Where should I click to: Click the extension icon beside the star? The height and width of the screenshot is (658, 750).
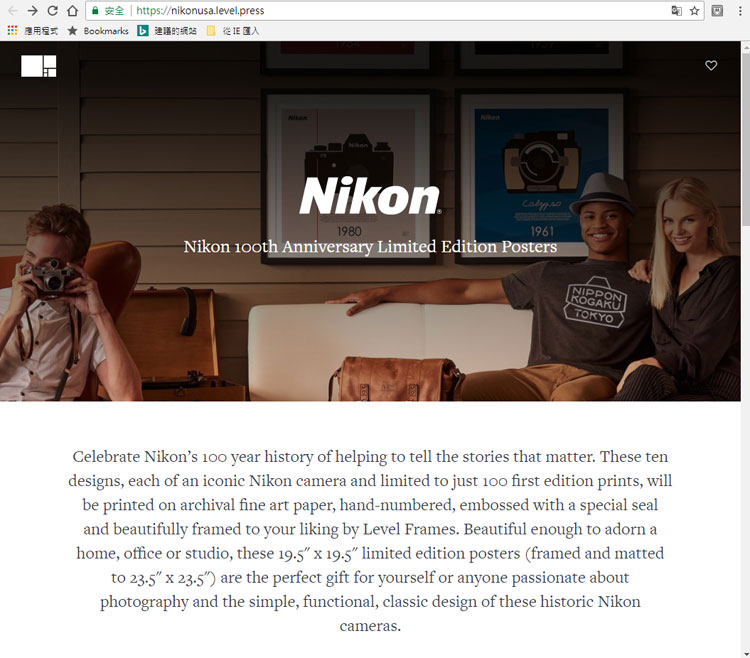coord(717,11)
